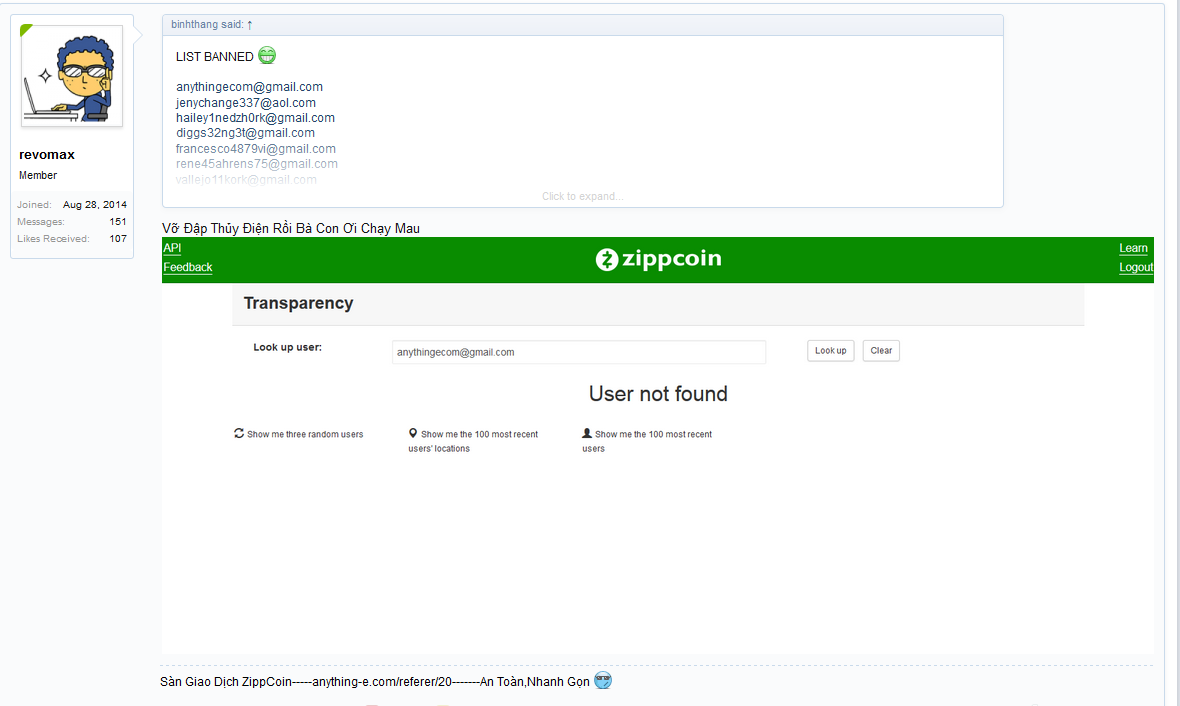
Task: Click the join date 'Aug 28, 2014'
Action: click(x=95, y=205)
